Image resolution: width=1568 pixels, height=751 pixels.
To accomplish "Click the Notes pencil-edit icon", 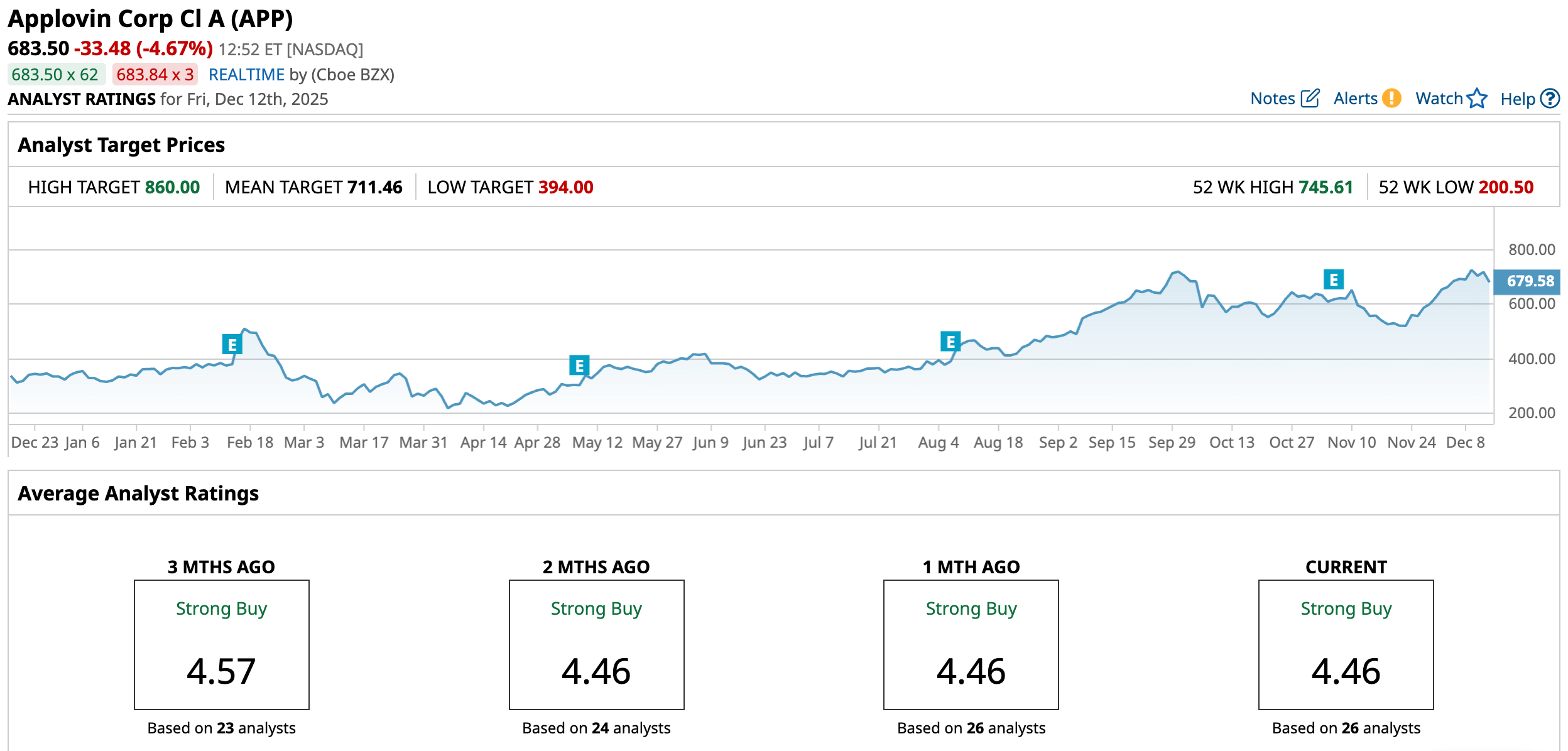I will [x=1310, y=99].
